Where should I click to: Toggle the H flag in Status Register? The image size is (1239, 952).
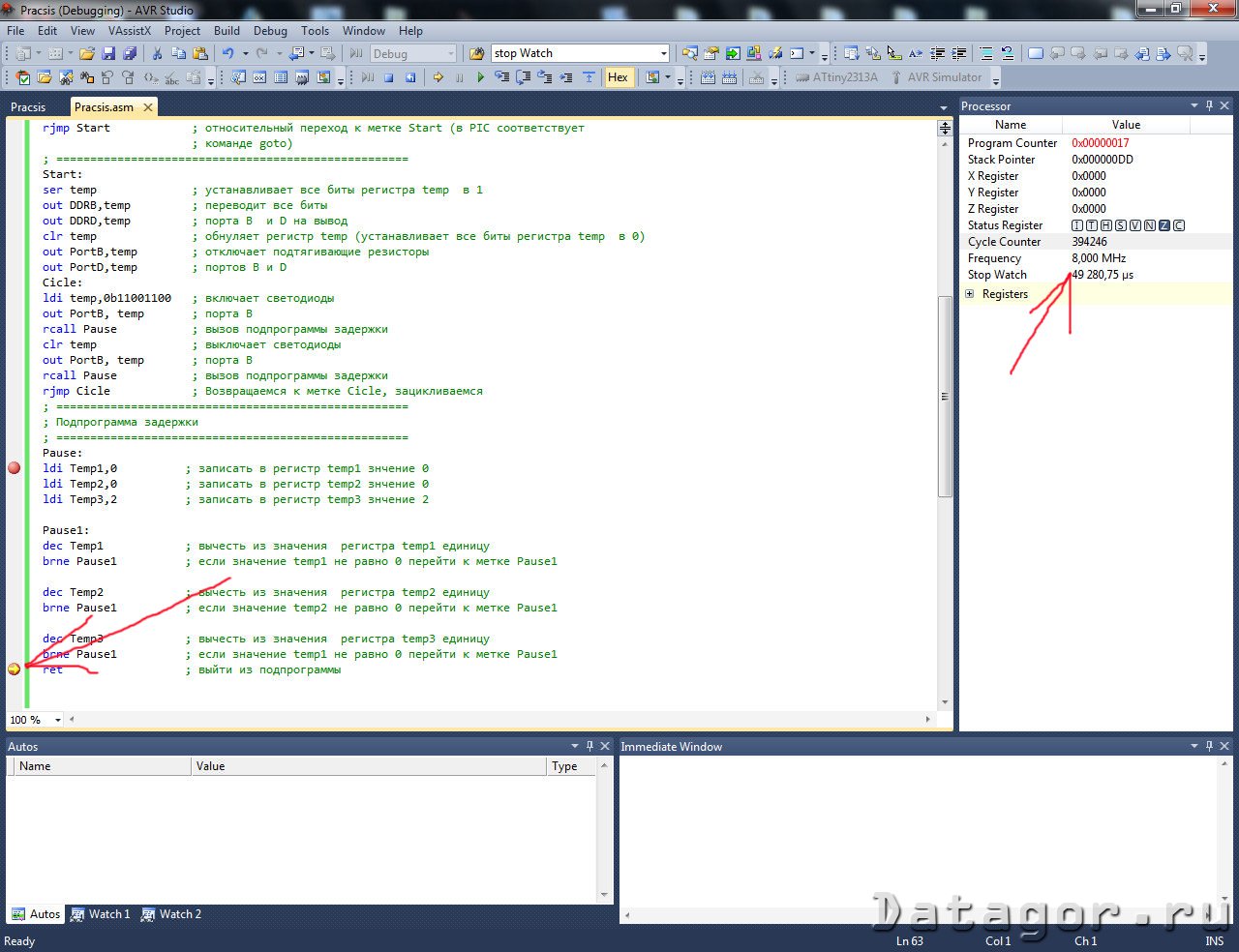pos(1106,225)
